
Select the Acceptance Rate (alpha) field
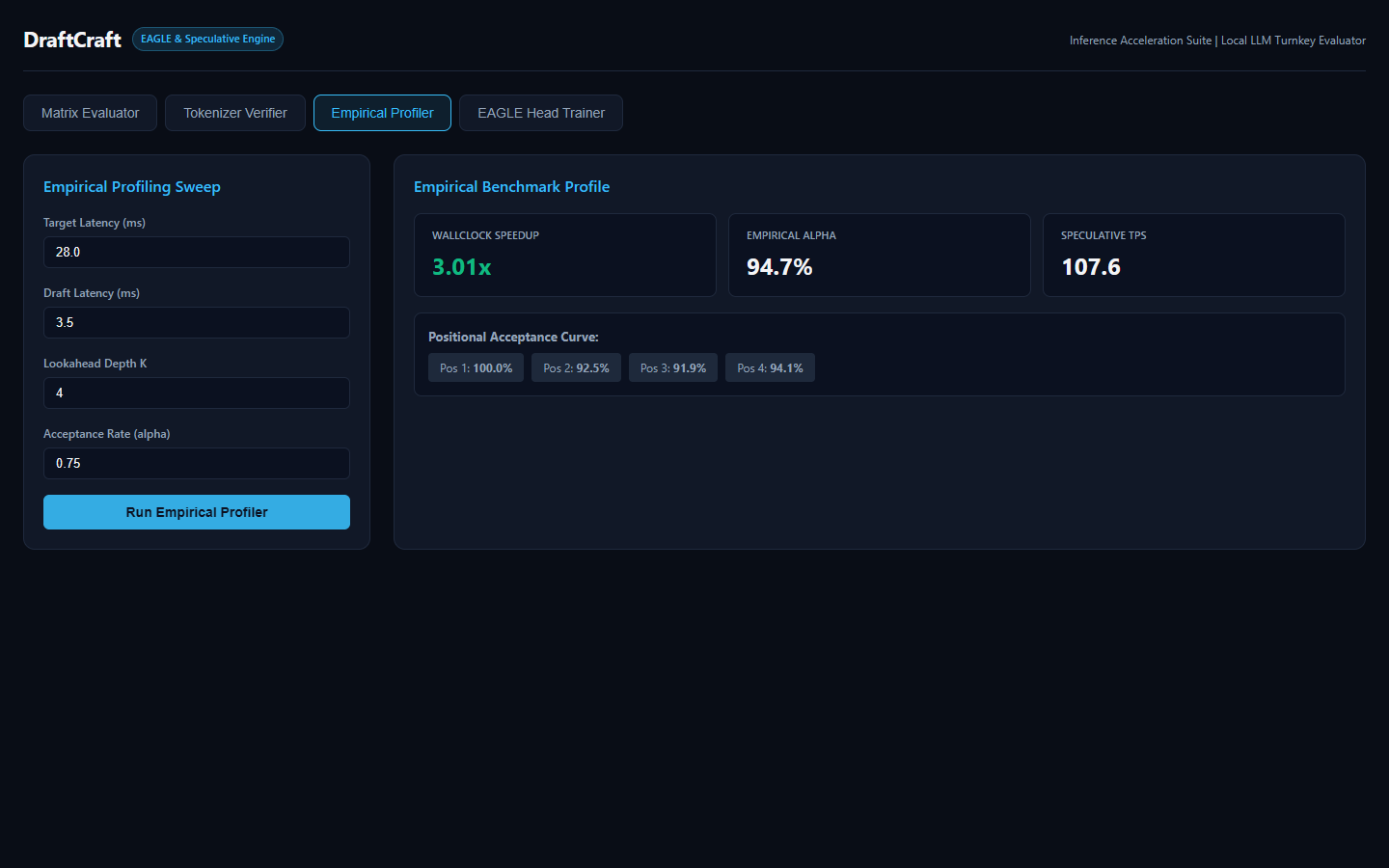tap(197, 463)
